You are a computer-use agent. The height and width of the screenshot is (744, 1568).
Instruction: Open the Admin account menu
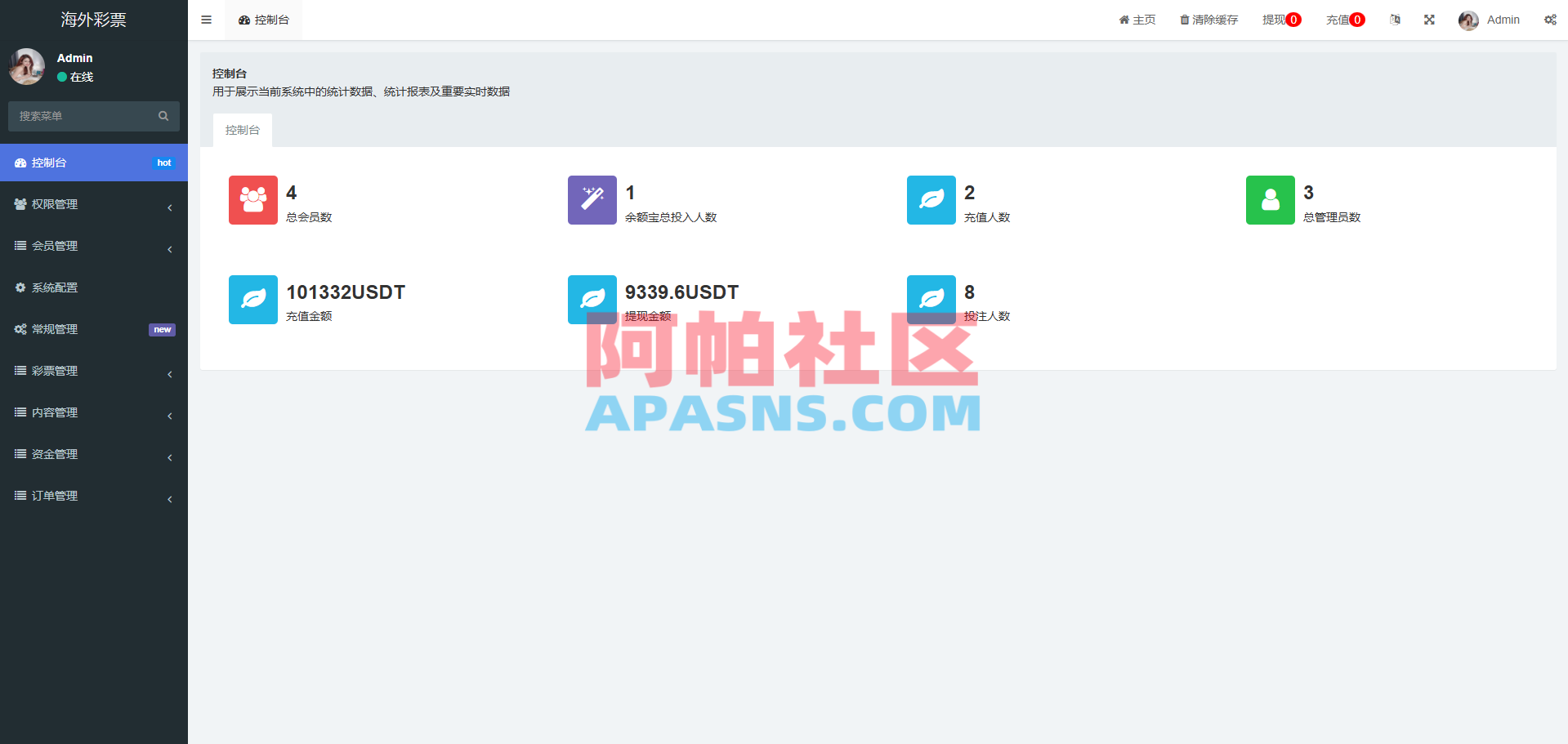click(x=1490, y=20)
